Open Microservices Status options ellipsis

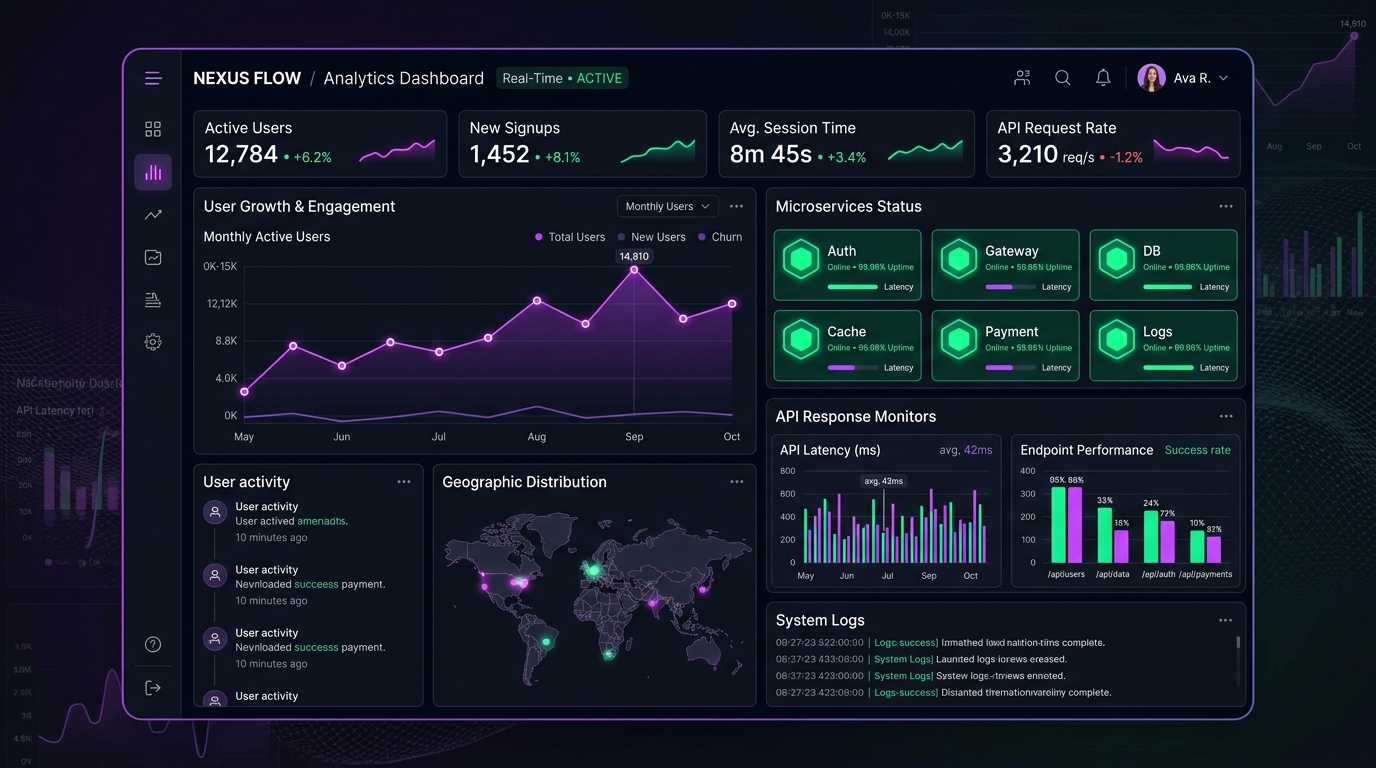pyautogui.click(x=1226, y=207)
